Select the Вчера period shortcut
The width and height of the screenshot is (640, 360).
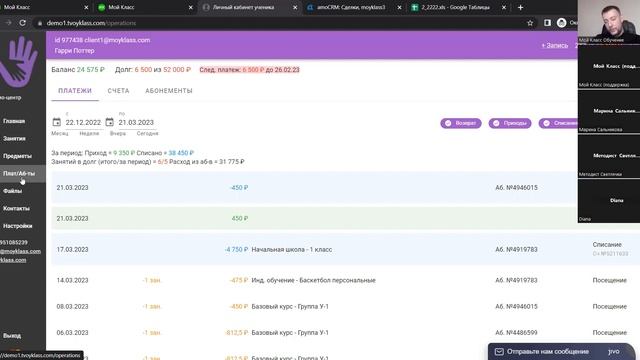(118, 133)
